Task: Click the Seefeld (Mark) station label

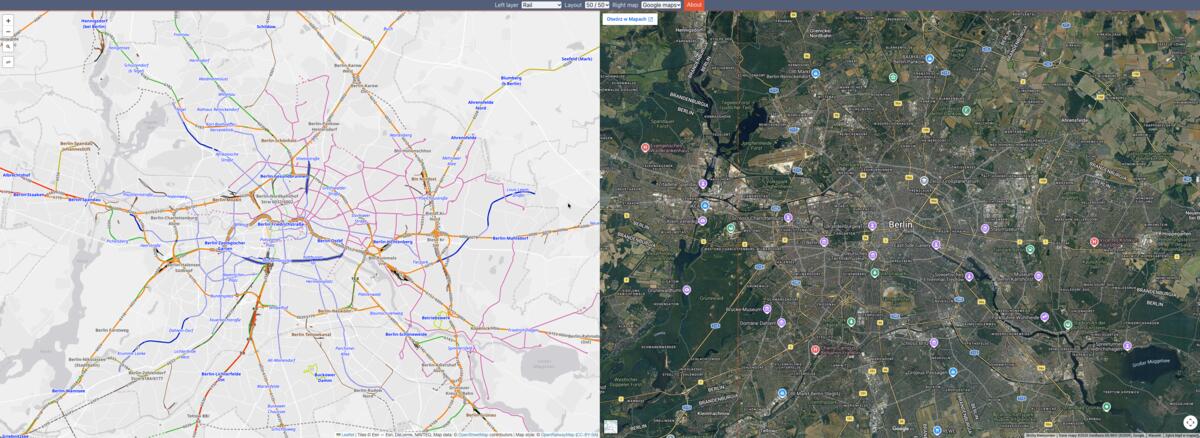Action: 577,59
